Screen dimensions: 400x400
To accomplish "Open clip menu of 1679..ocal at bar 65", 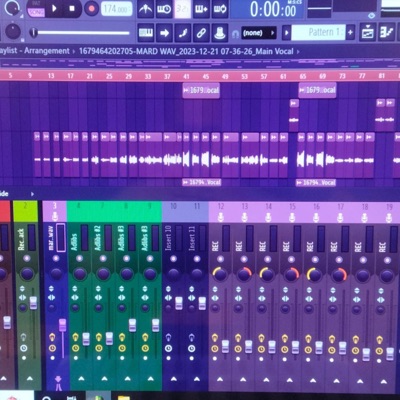I will [303, 90].
